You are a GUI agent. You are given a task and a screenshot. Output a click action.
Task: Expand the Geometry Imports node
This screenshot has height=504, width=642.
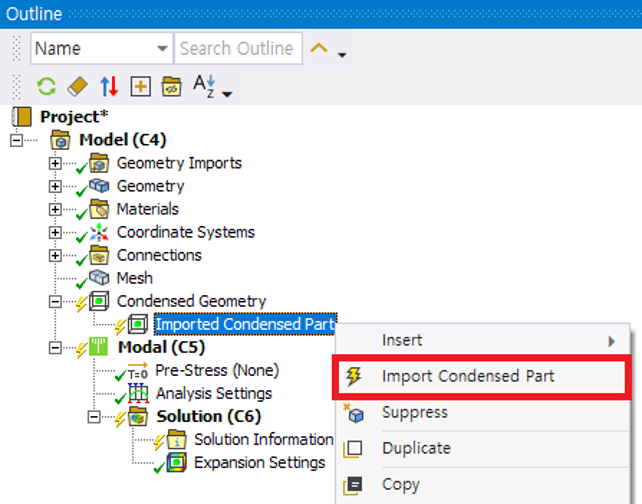pos(55,163)
